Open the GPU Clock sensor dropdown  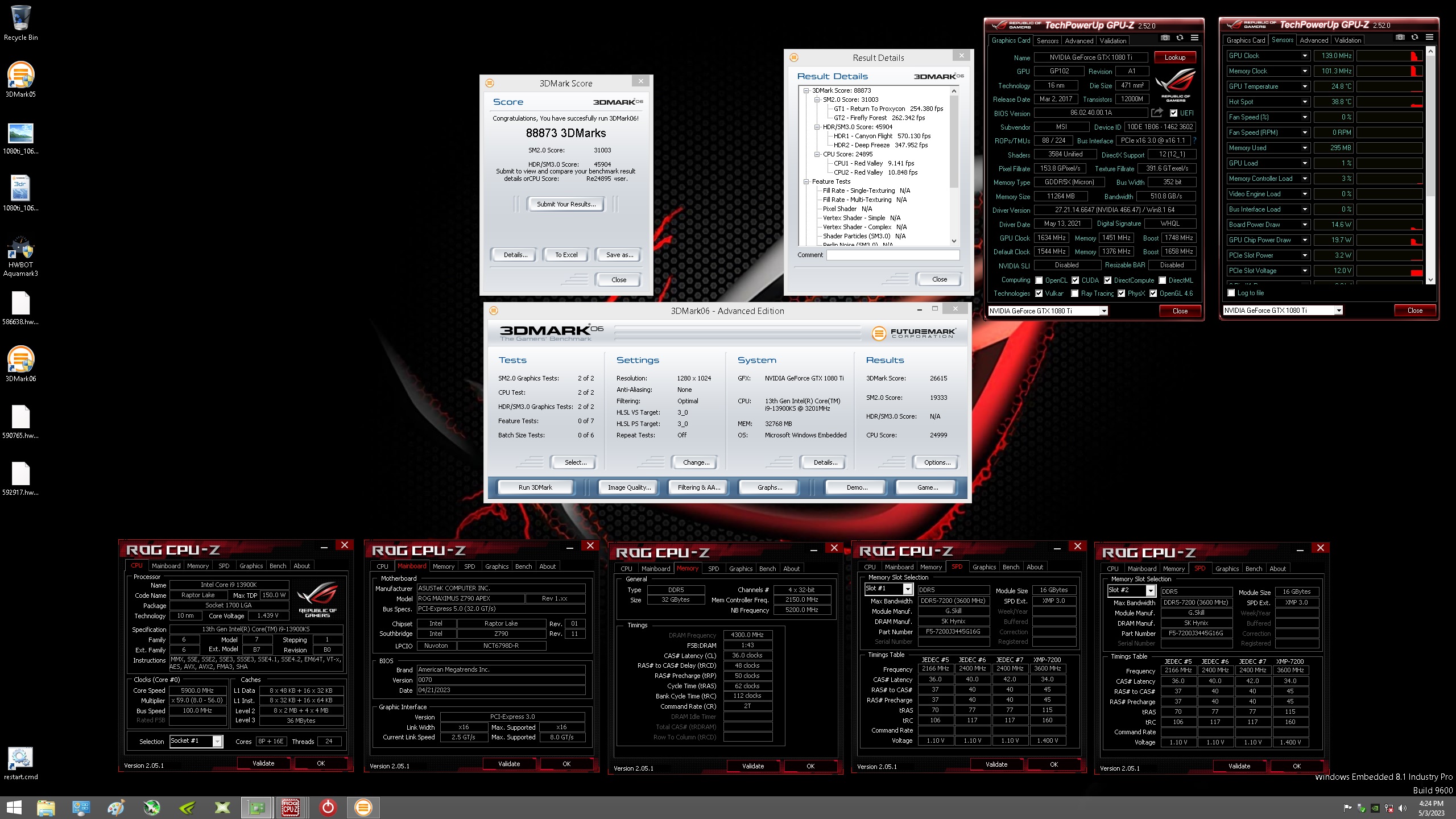pyautogui.click(x=1305, y=56)
